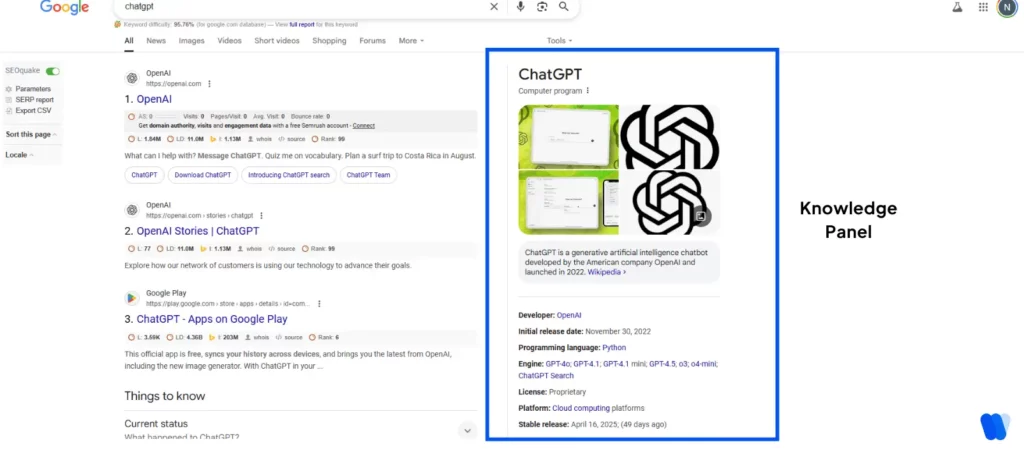The width and height of the screenshot is (1024, 451).
Task: Open the top-left green ChatGPT screenshot thumbnail
Action: 568,136
